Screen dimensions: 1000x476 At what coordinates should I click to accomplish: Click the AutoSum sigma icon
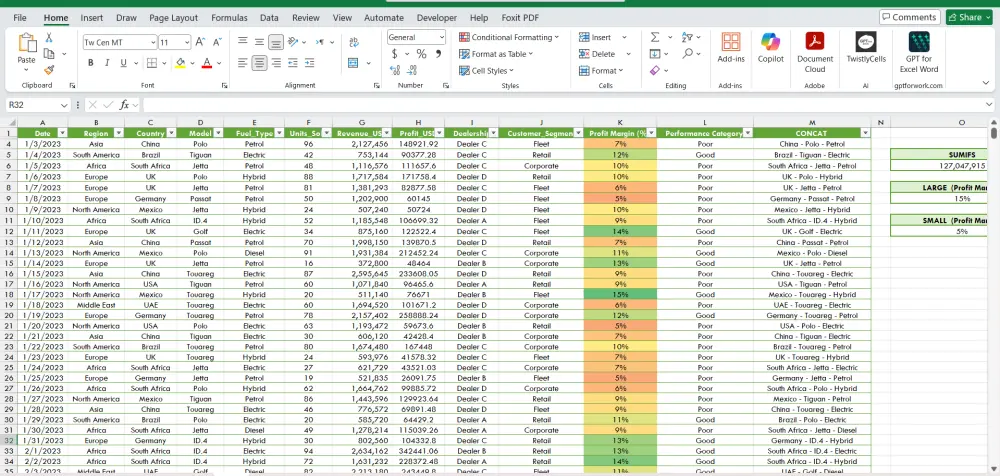655,38
